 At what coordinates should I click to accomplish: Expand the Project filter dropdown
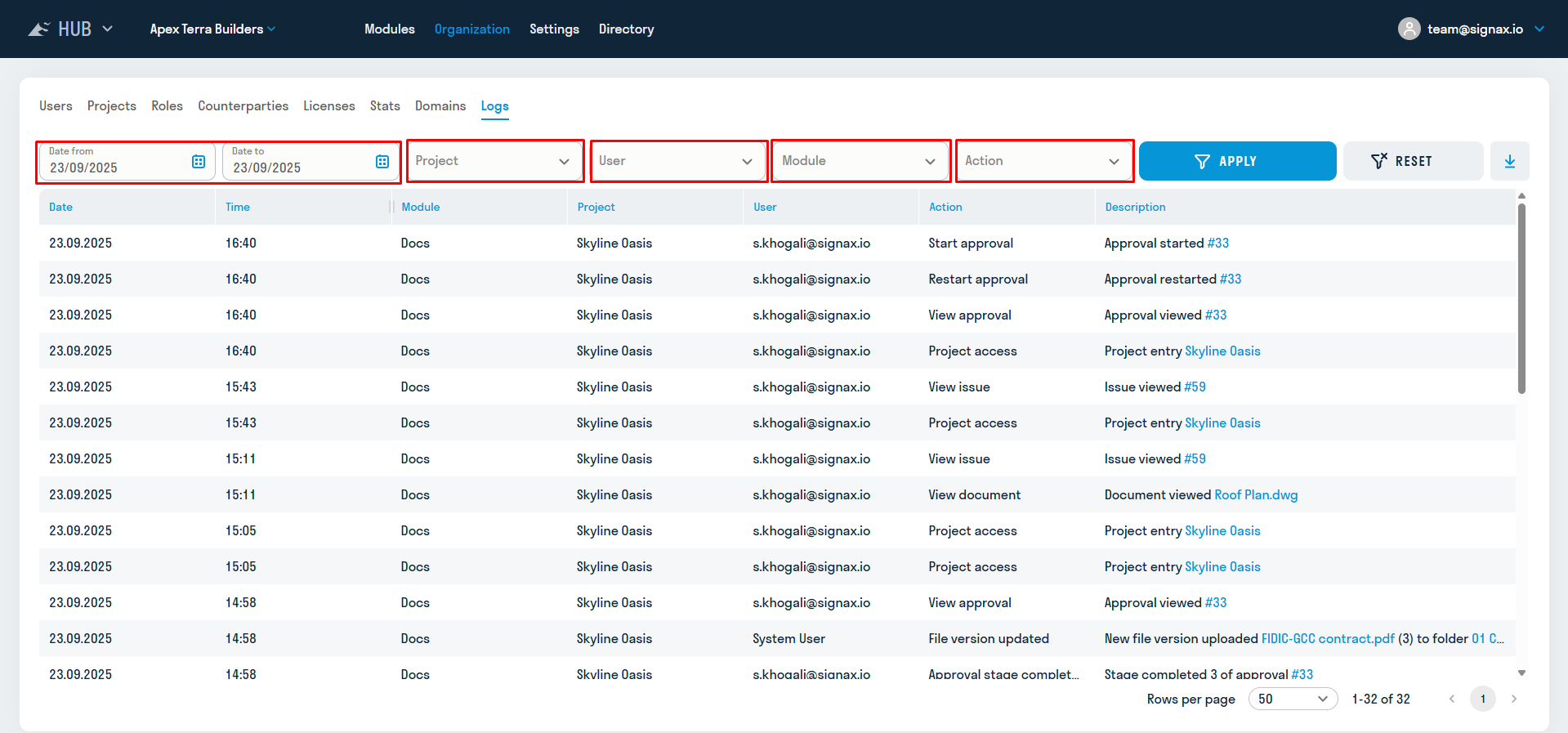[495, 161]
